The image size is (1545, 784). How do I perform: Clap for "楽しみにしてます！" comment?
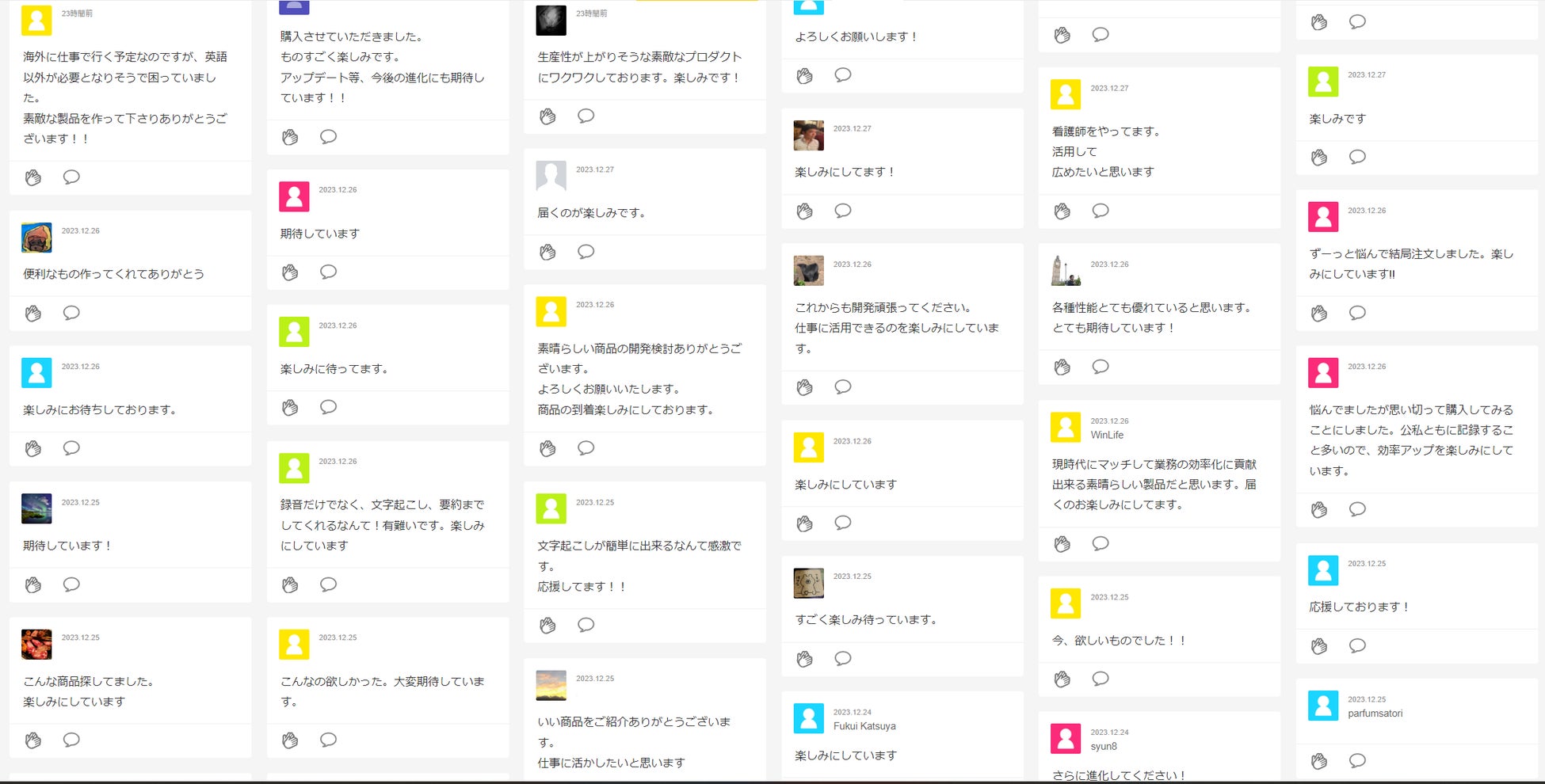pyautogui.click(x=804, y=211)
